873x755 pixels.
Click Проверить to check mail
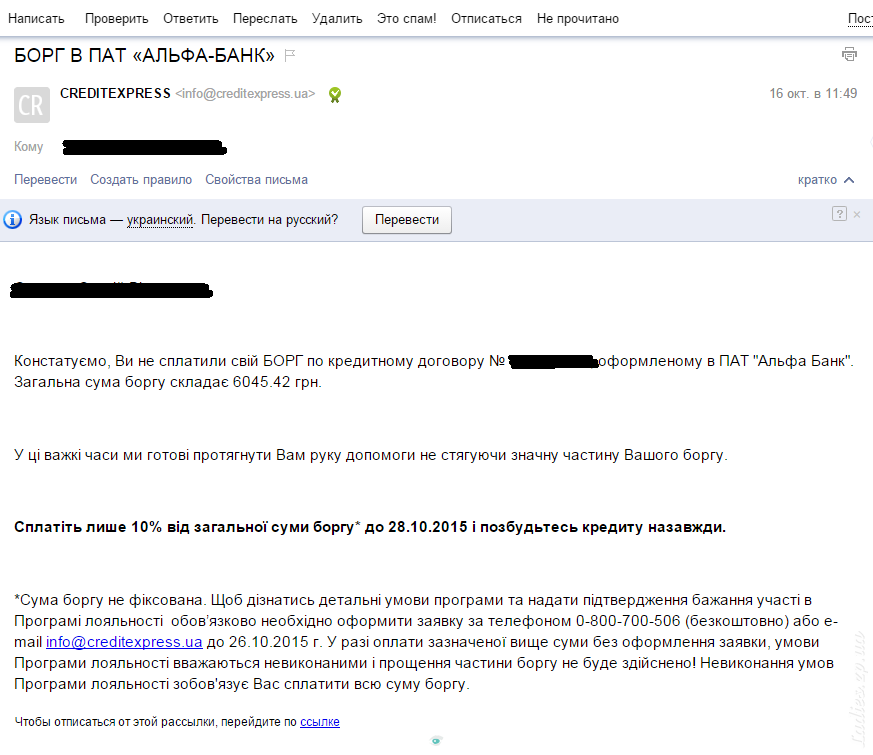pos(116,18)
